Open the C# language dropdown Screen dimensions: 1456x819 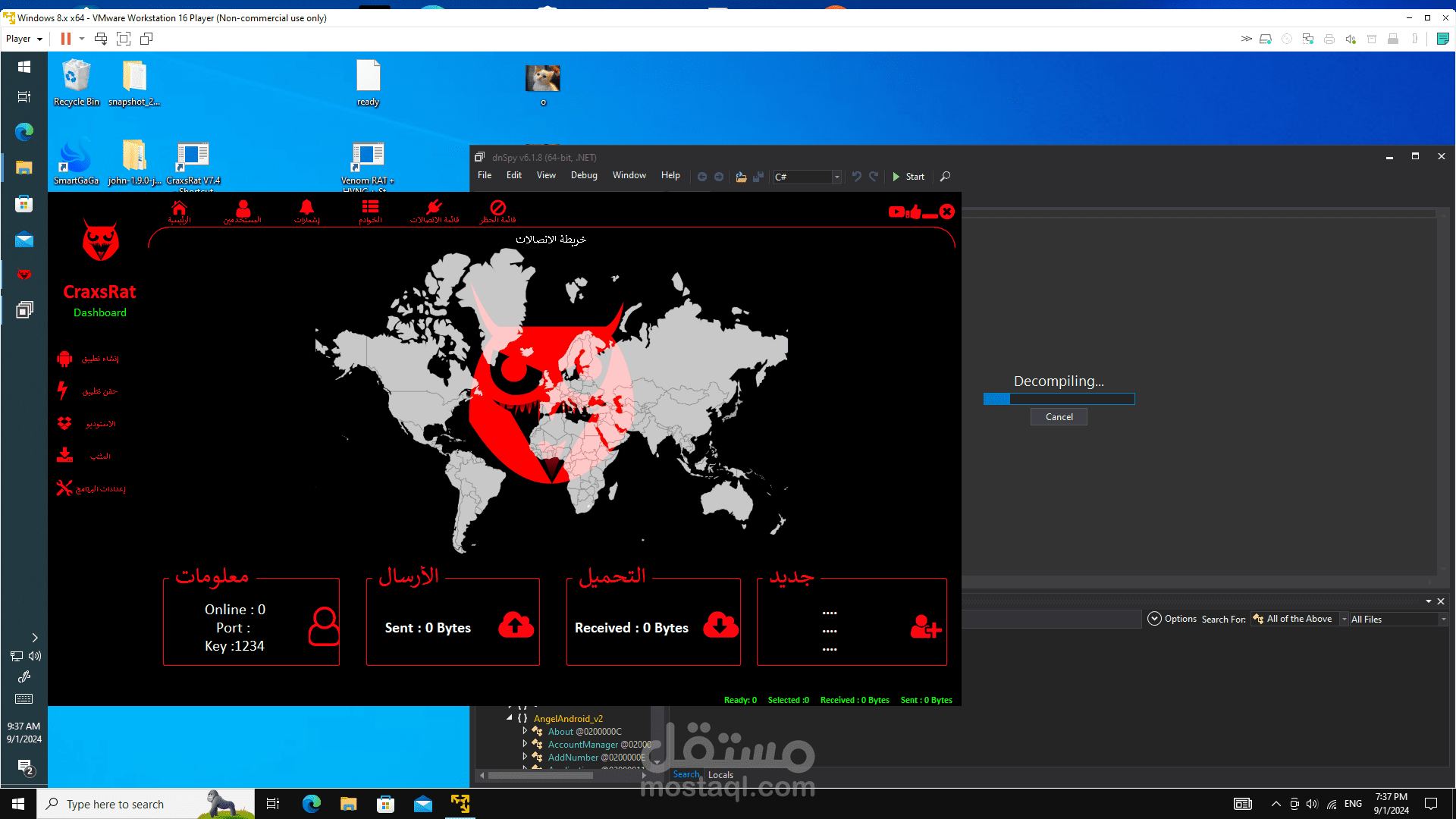point(836,177)
